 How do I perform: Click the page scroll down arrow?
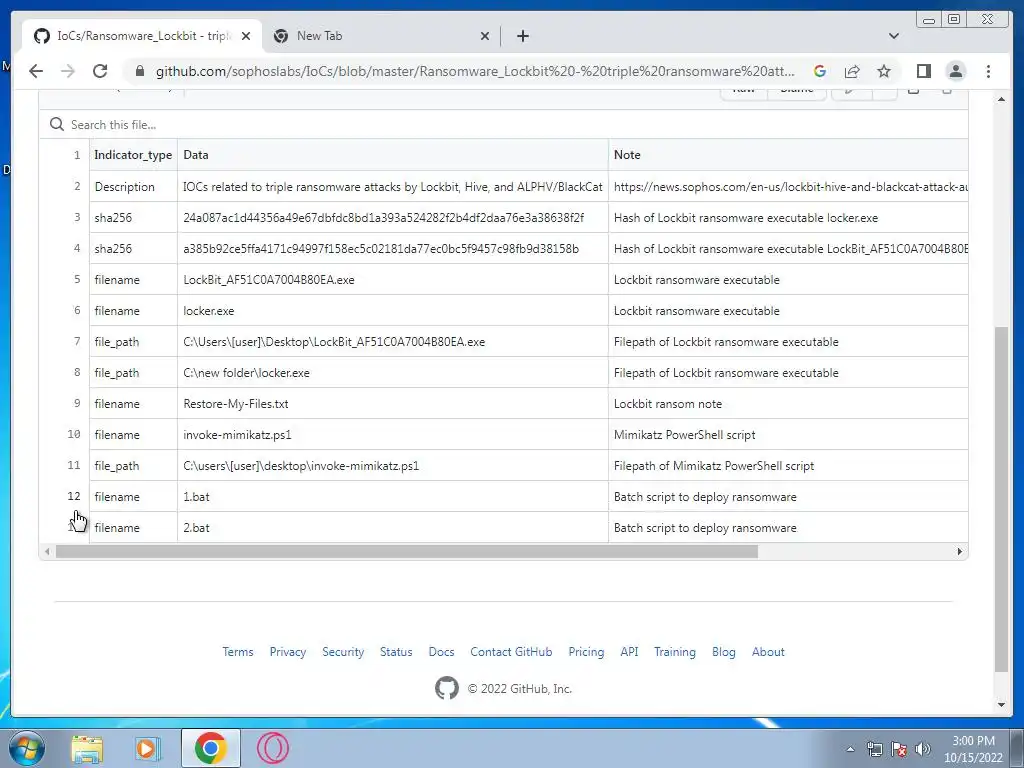[1001, 705]
